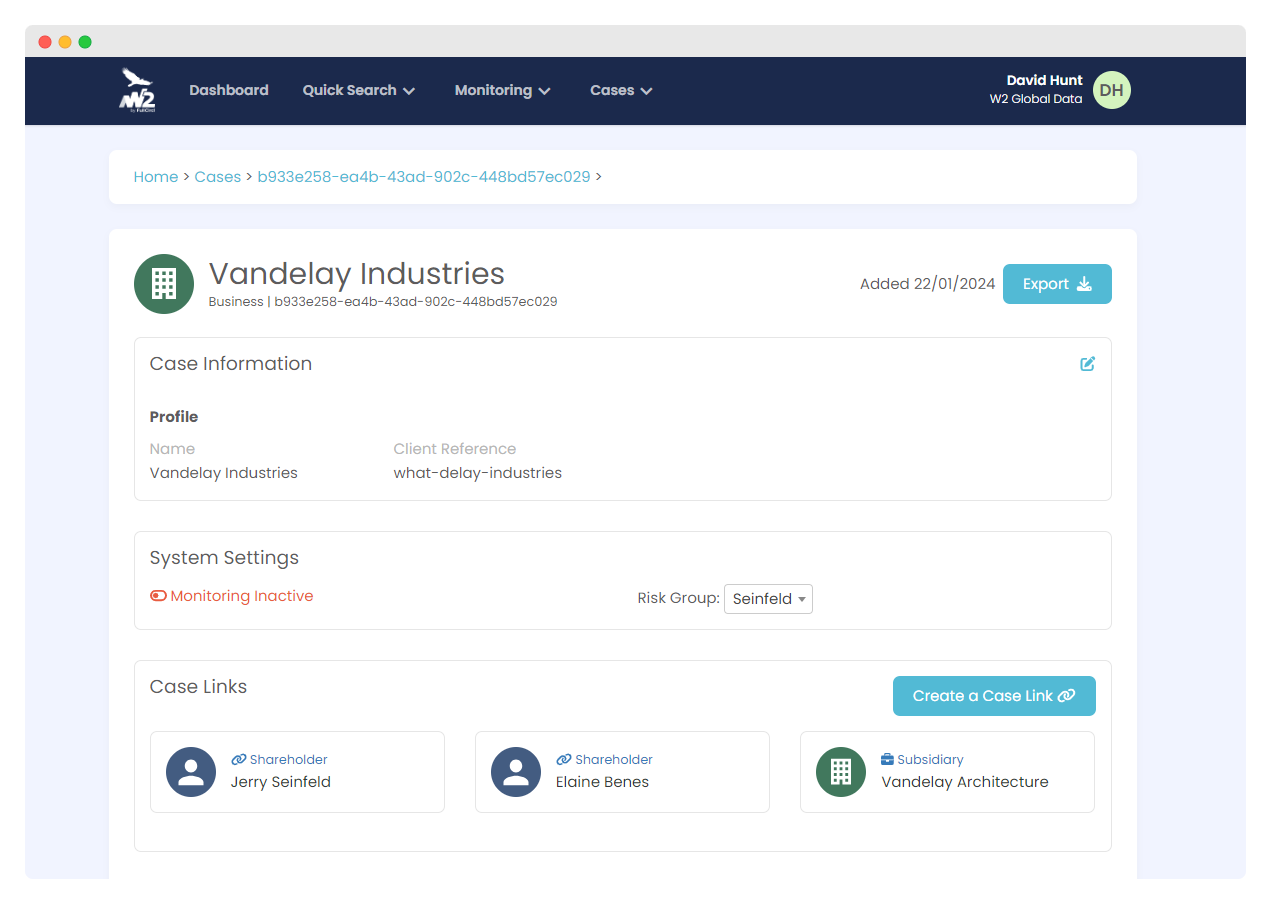Click Elaine Benes' person avatar icon
This screenshot has width=1271, height=904.
pyautogui.click(x=516, y=771)
